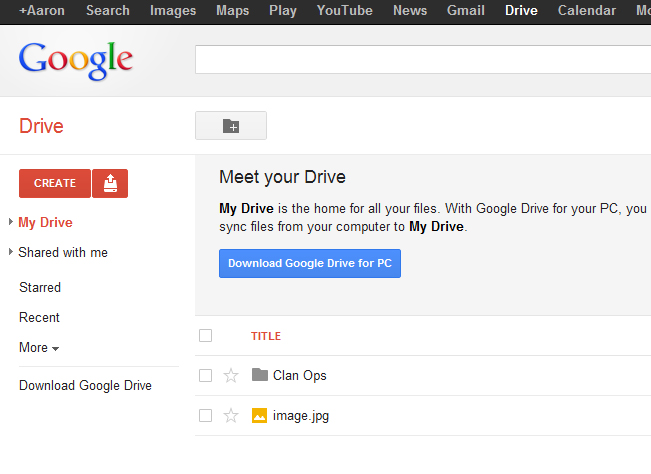Viewport: 651px width, 474px height.
Task: Click Download Google Drive for PC button
Action: 310,263
